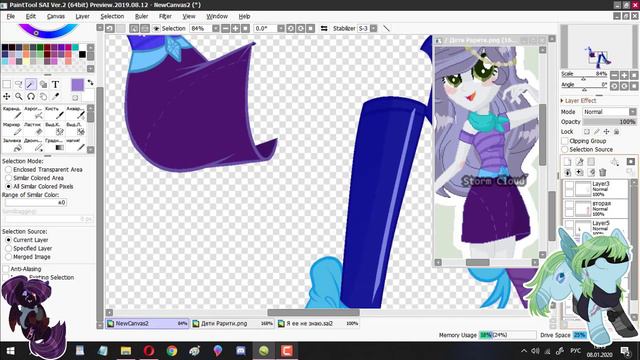
Task: Select the Zoom magnifier tool
Action: pos(19,97)
